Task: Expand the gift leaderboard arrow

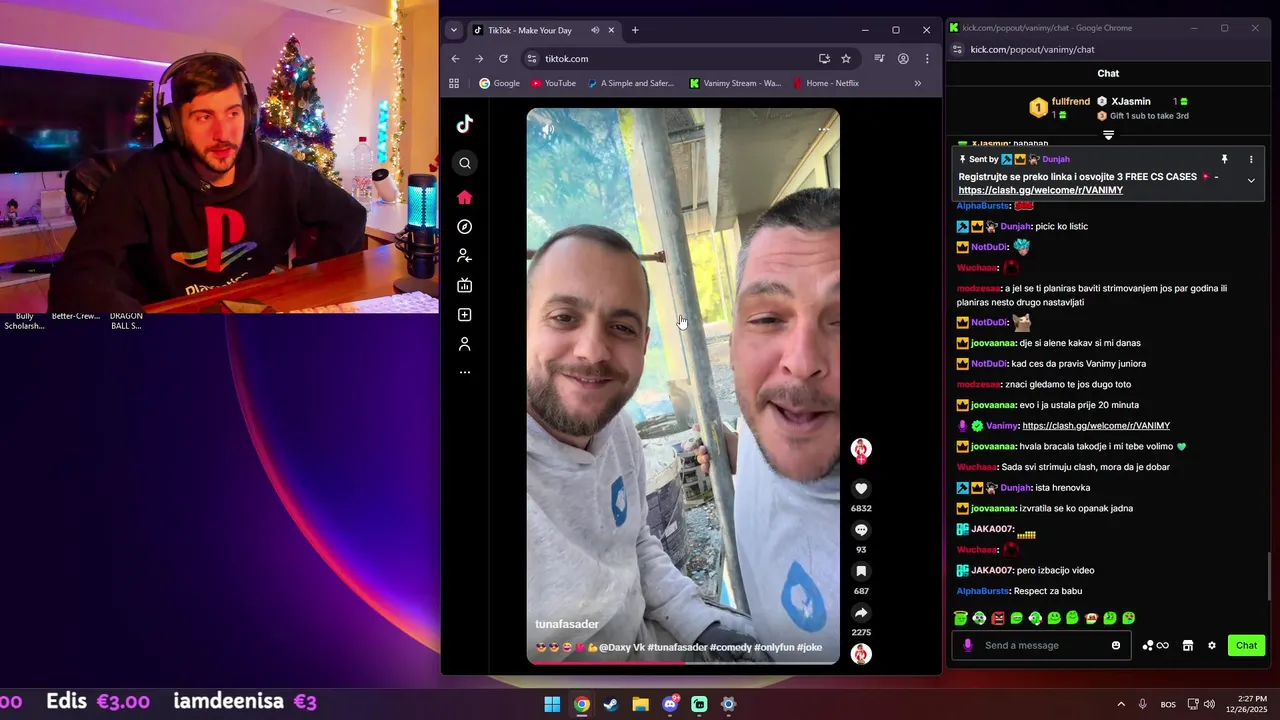Action: [x=1108, y=135]
